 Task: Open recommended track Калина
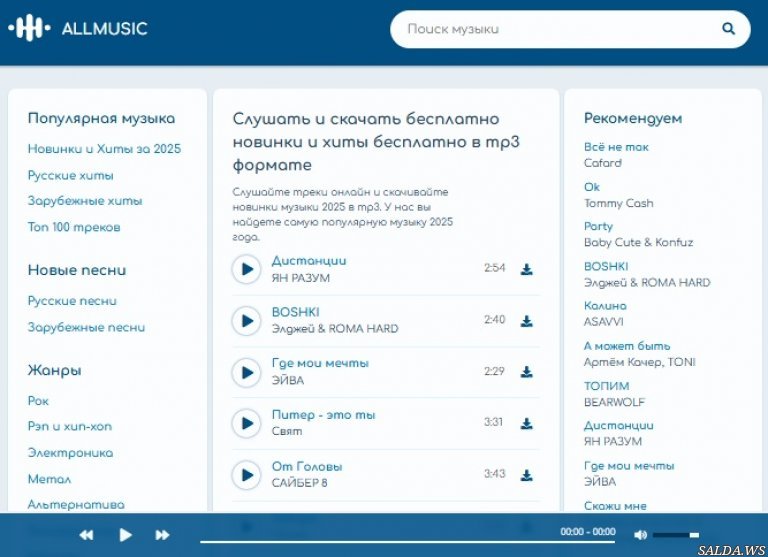pyautogui.click(x=605, y=306)
